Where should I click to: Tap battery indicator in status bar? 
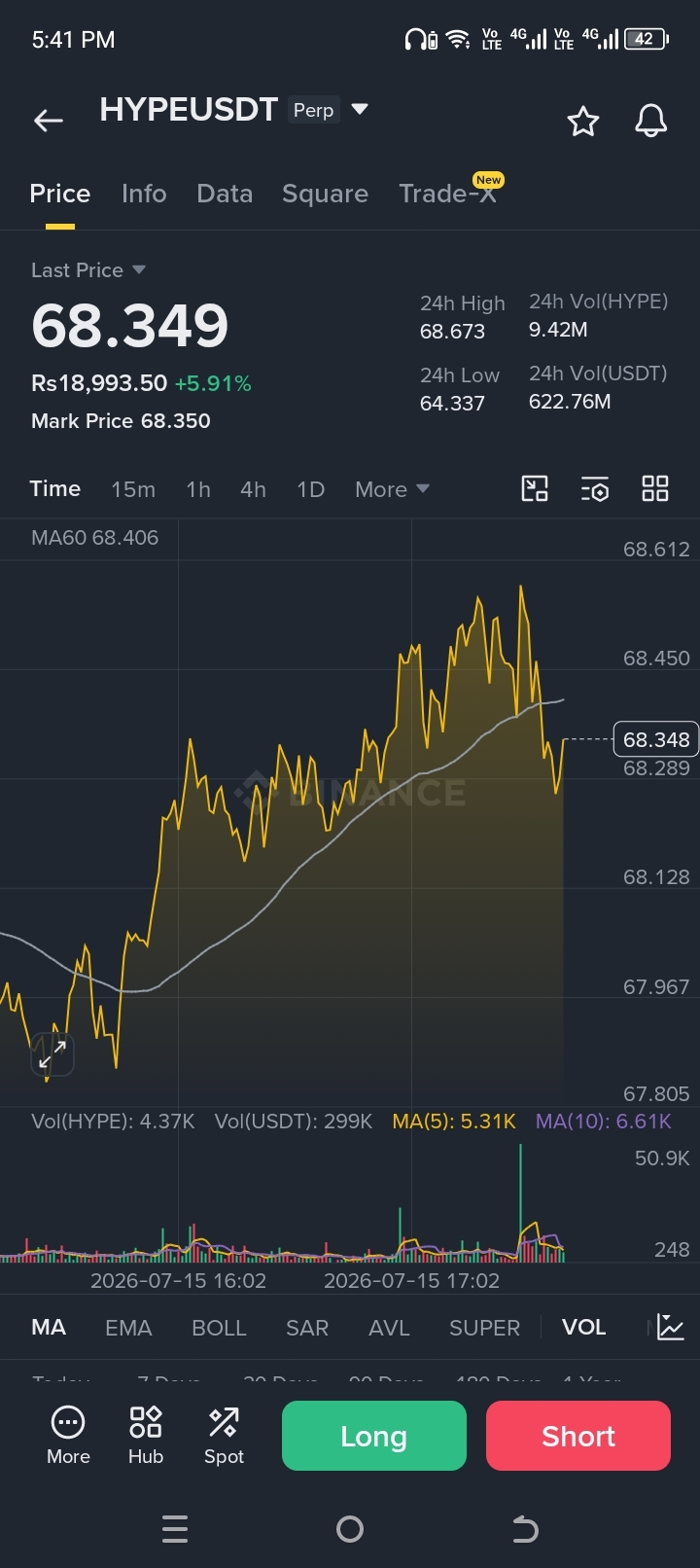pos(647,39)
